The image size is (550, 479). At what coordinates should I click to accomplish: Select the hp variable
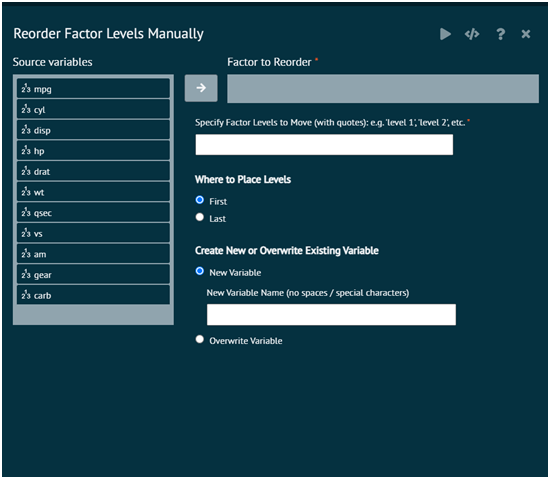[93, 150]
